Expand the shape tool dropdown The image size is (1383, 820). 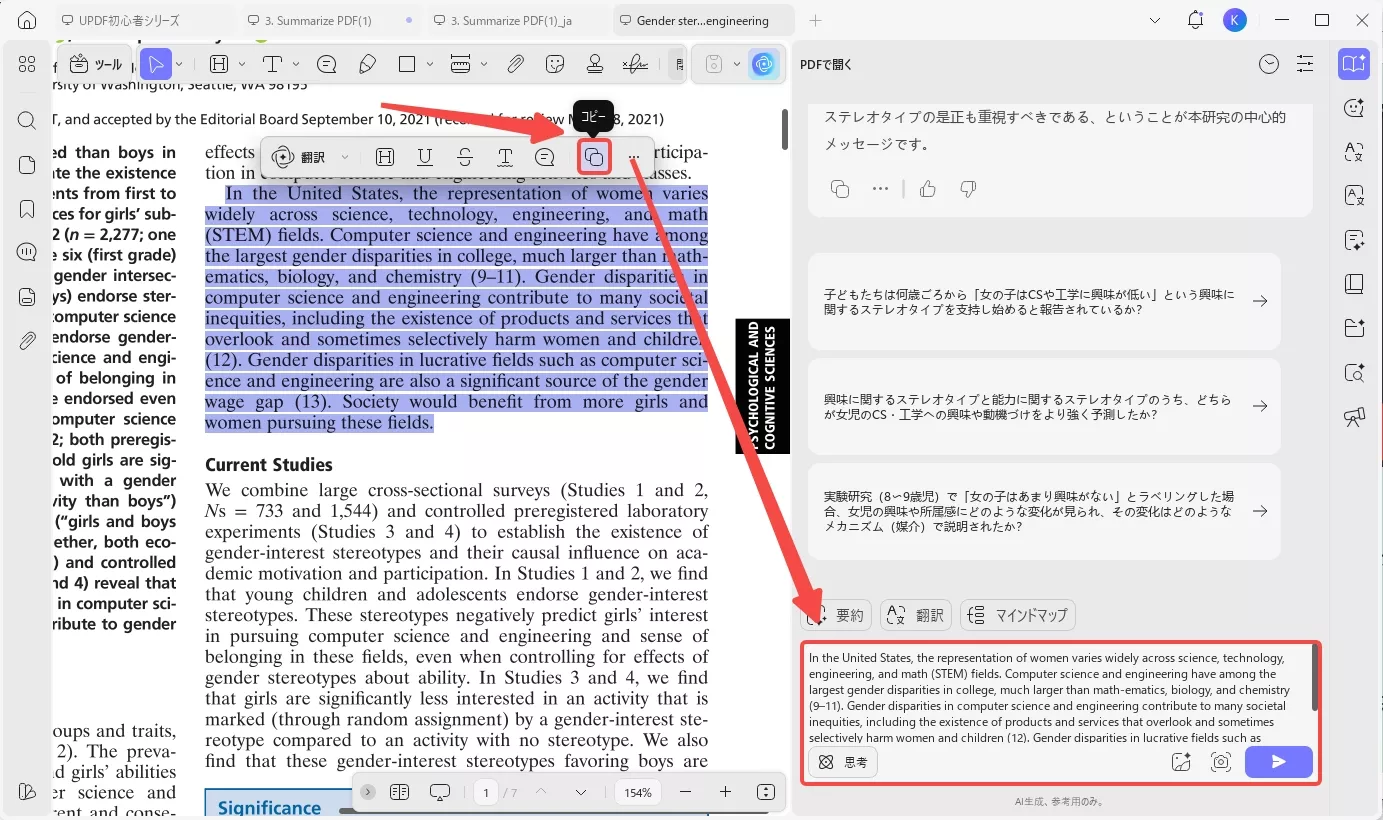430,64
